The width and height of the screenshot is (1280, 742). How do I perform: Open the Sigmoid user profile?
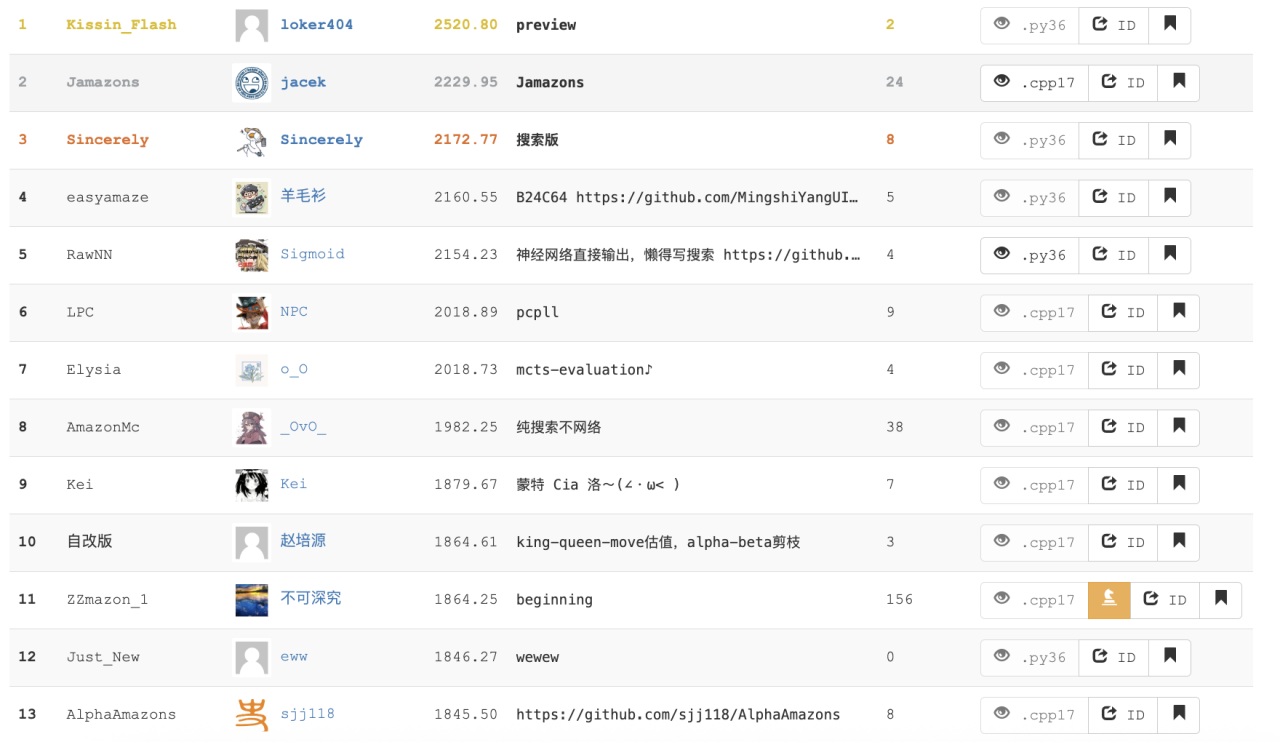pos(312,254)
